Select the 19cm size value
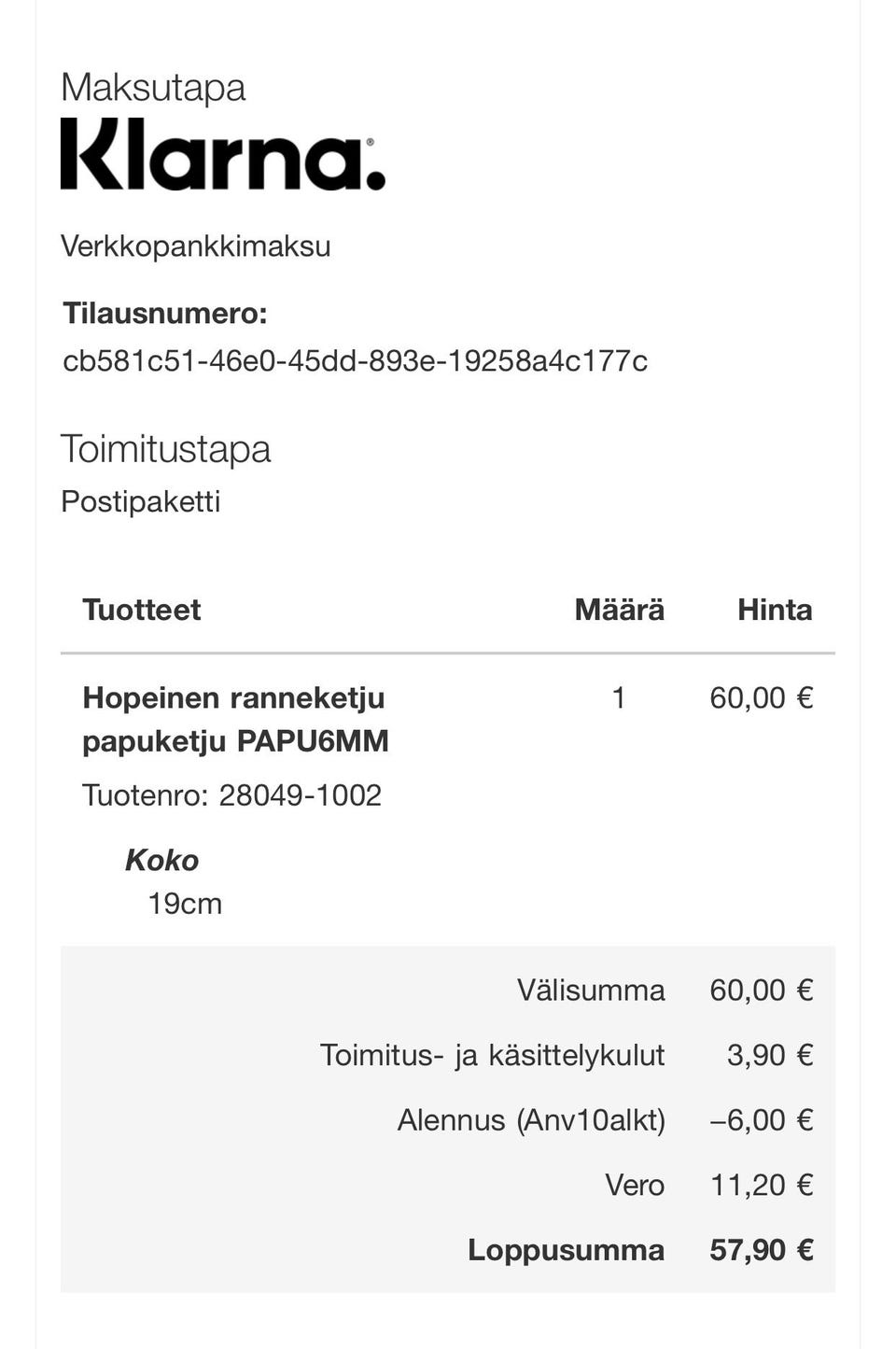Viewport: 896px width, 1349px height. point(185,904)
